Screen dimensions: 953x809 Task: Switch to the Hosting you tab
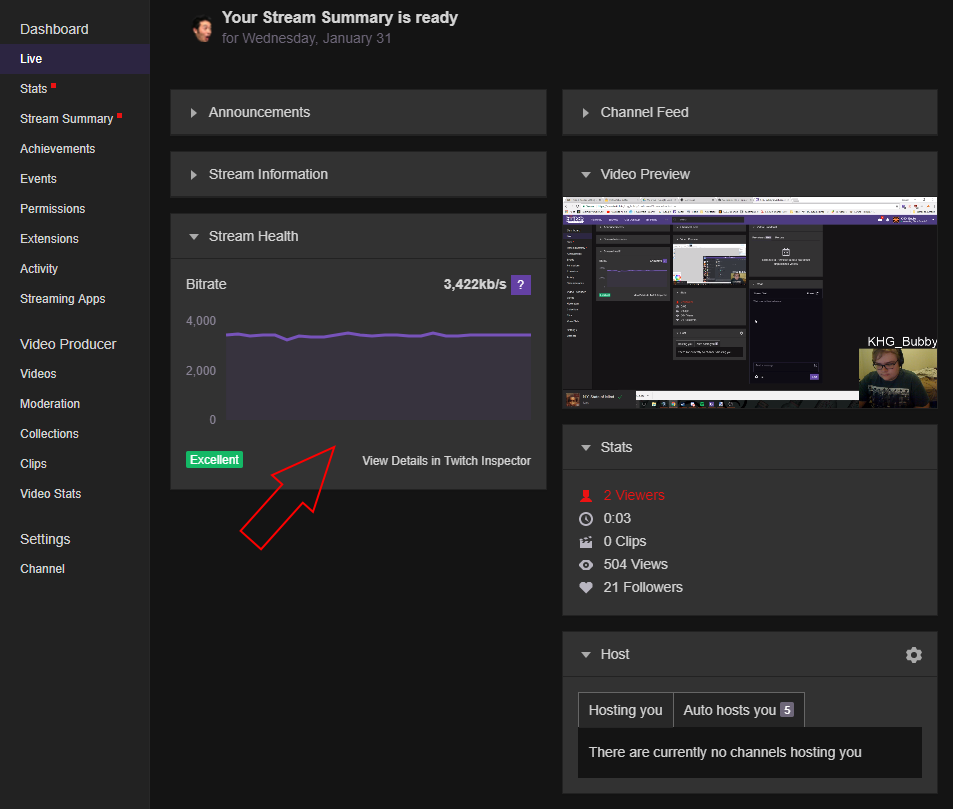tap(625, 710)
